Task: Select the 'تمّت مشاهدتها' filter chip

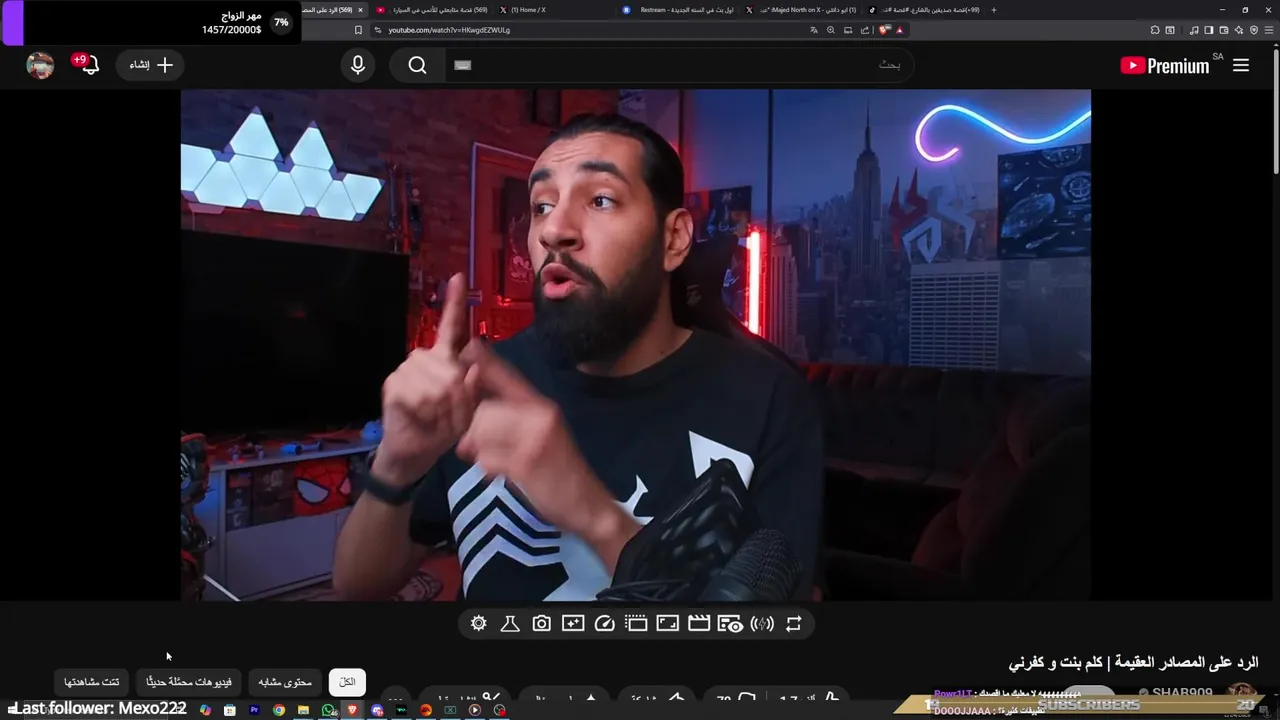Action: coord(92,682)
